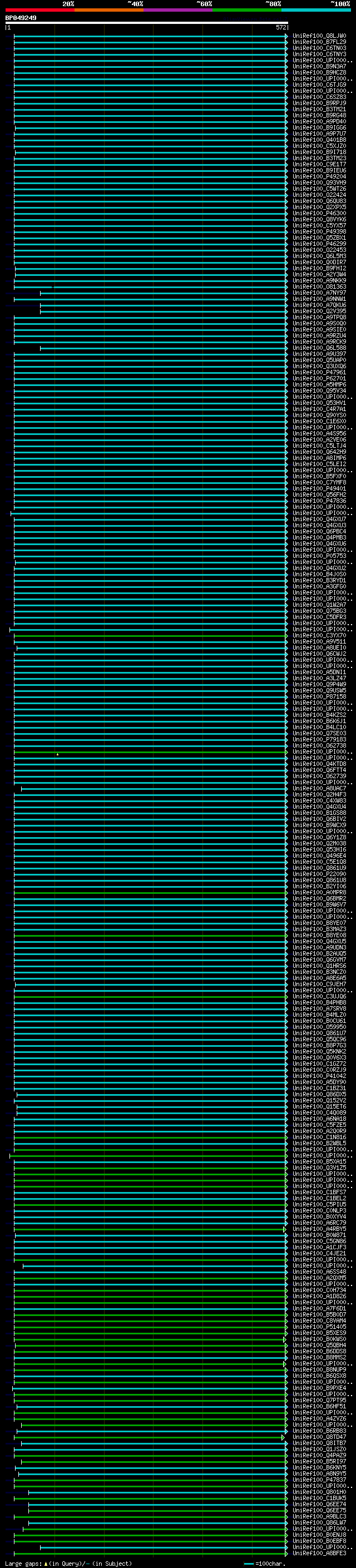Open UniRef100_Q2H4F3 entry
Image resolution: width=356 pixels, height=1568 pixels.
tap(319, 794)
